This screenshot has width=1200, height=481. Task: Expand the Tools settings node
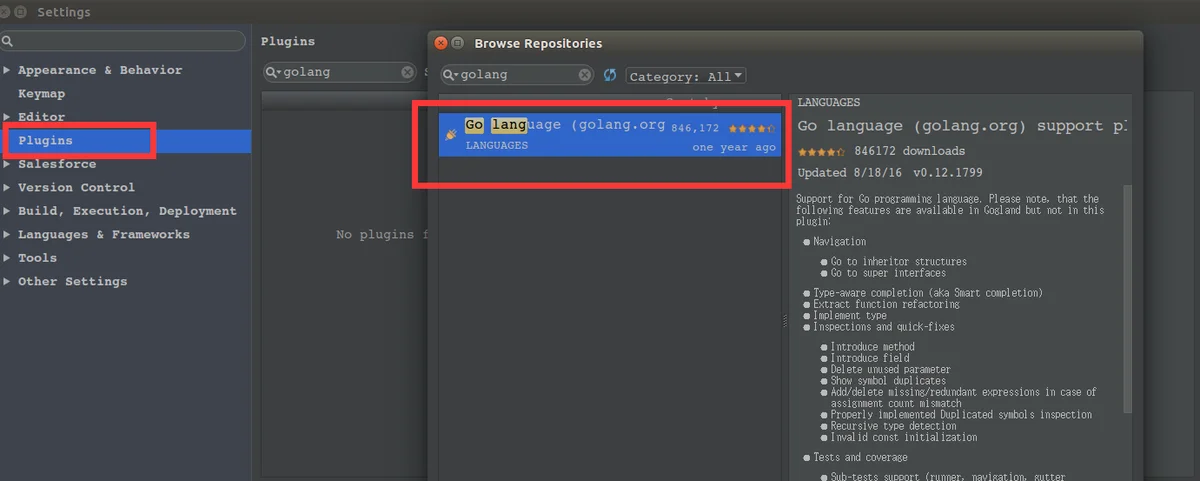[8, 258]
